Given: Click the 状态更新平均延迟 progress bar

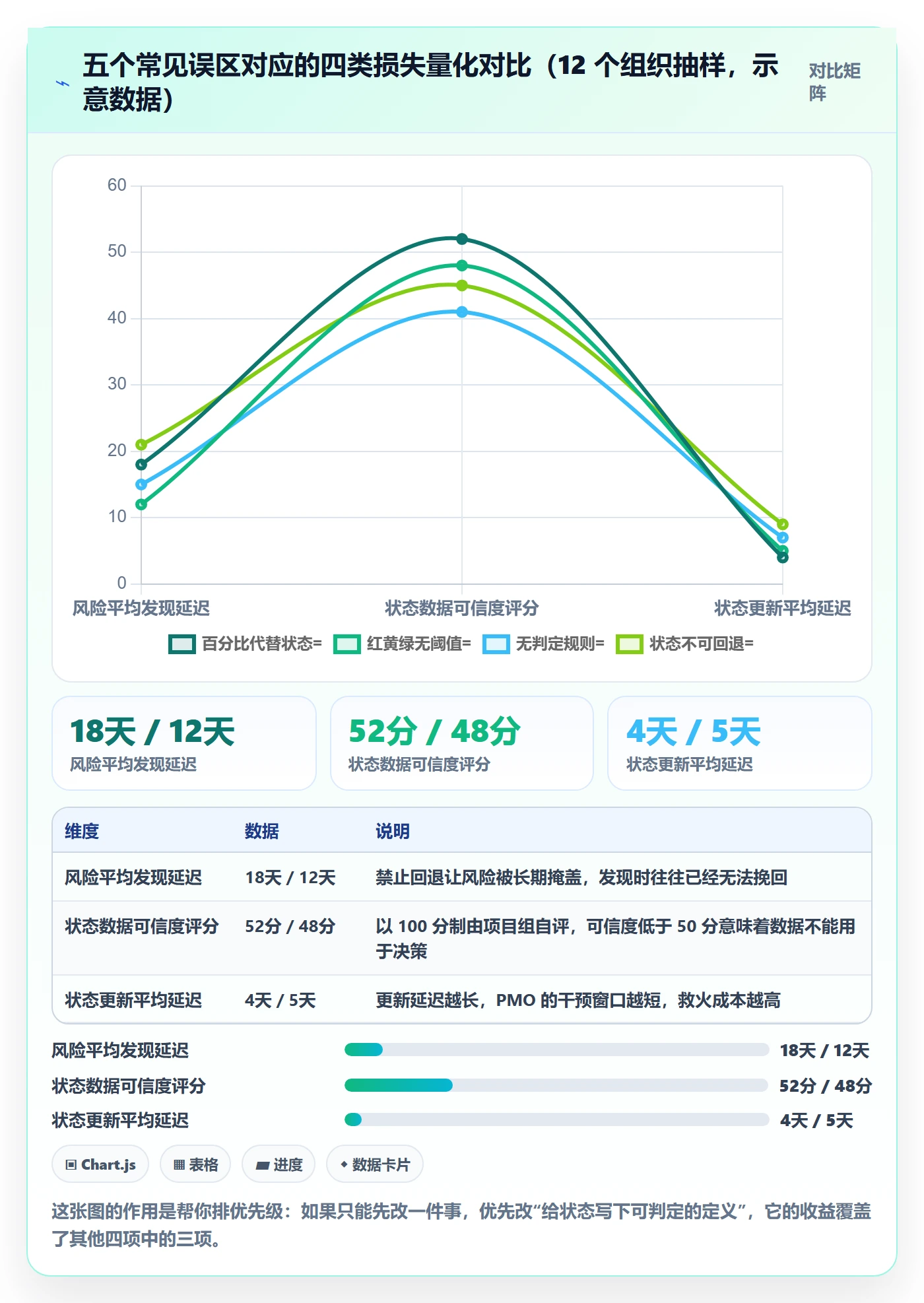Looking at the screenshot, I should 556,1119.
